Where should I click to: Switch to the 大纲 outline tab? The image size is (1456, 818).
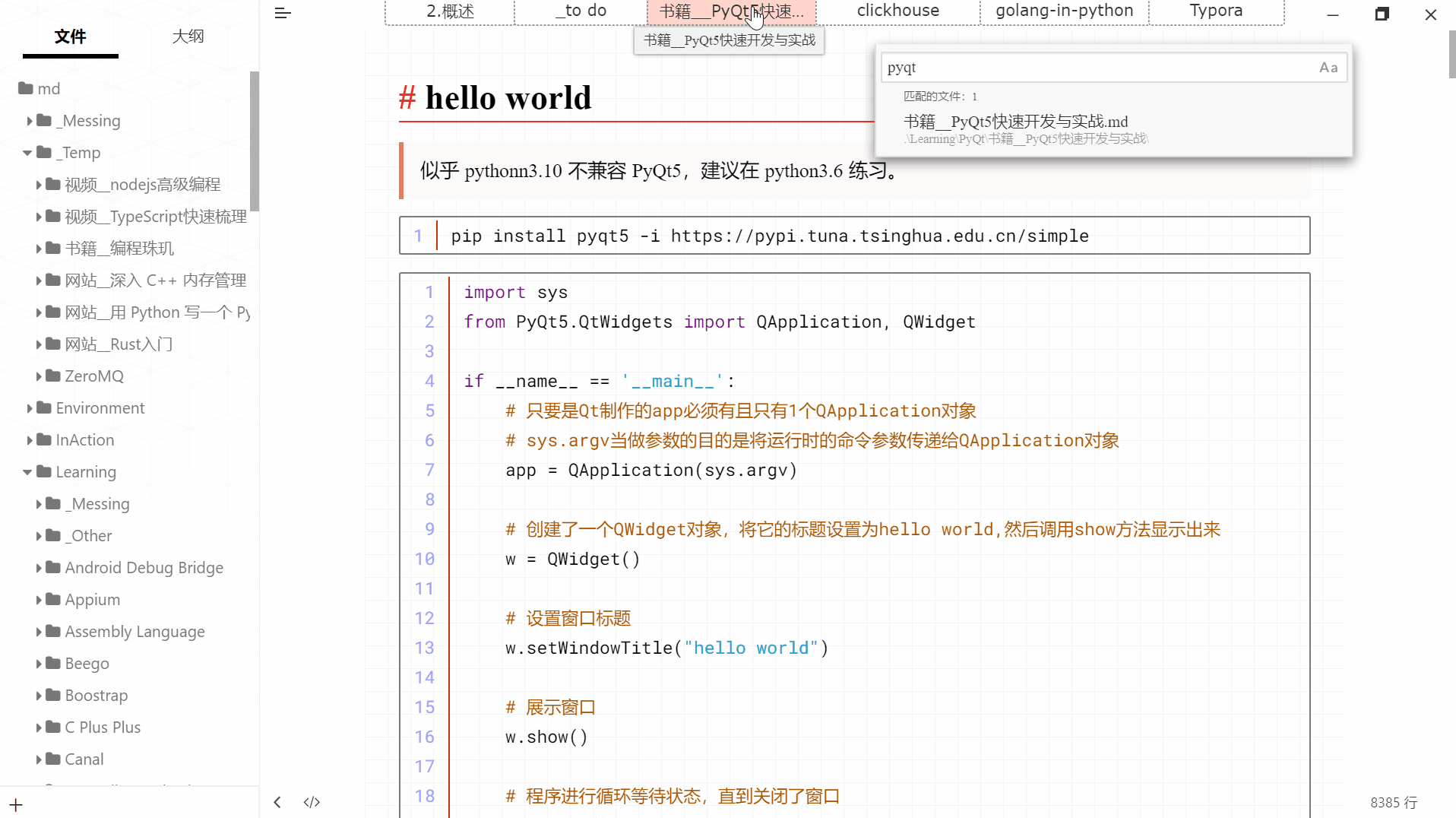click(x=188, y=36)
